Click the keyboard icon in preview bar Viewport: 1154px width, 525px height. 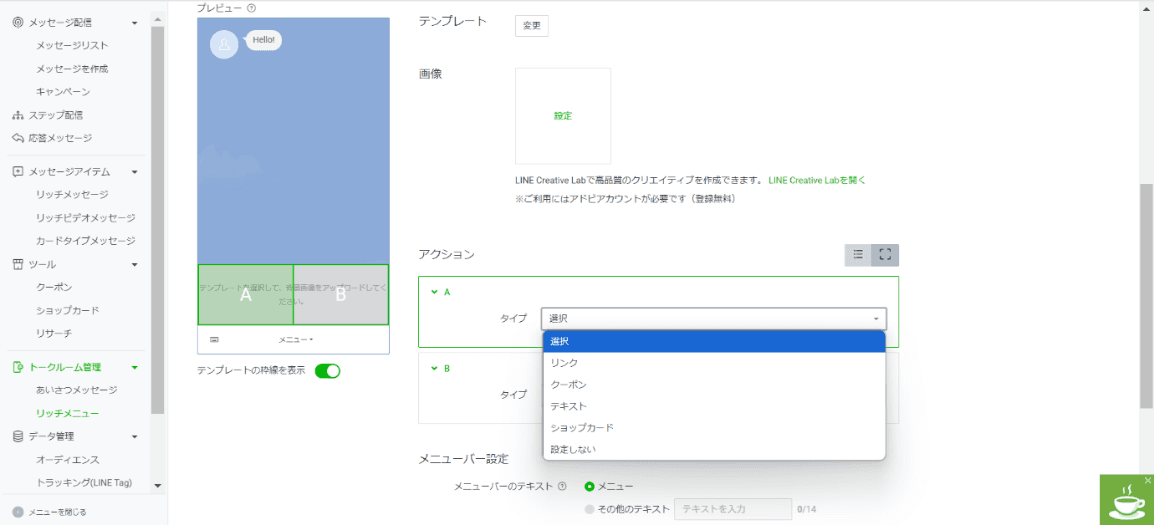click(214, 340)
